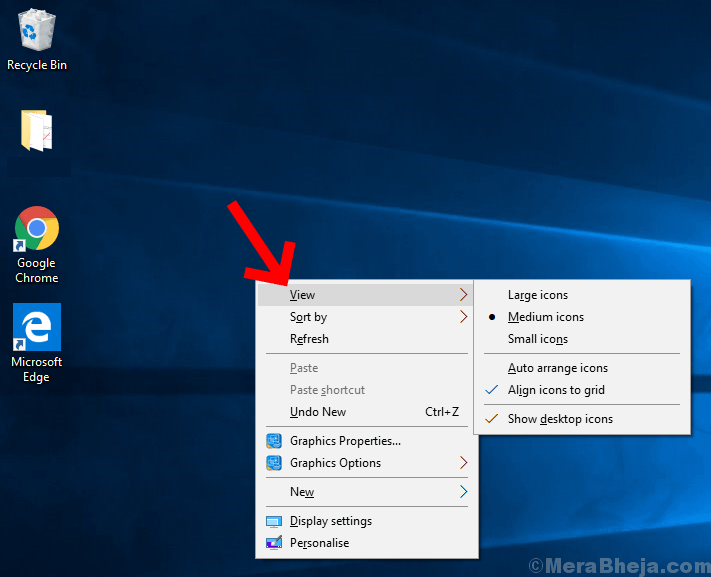711x577 pixels.
Task: Open the New menu entry
Action: tap(365, 492)
